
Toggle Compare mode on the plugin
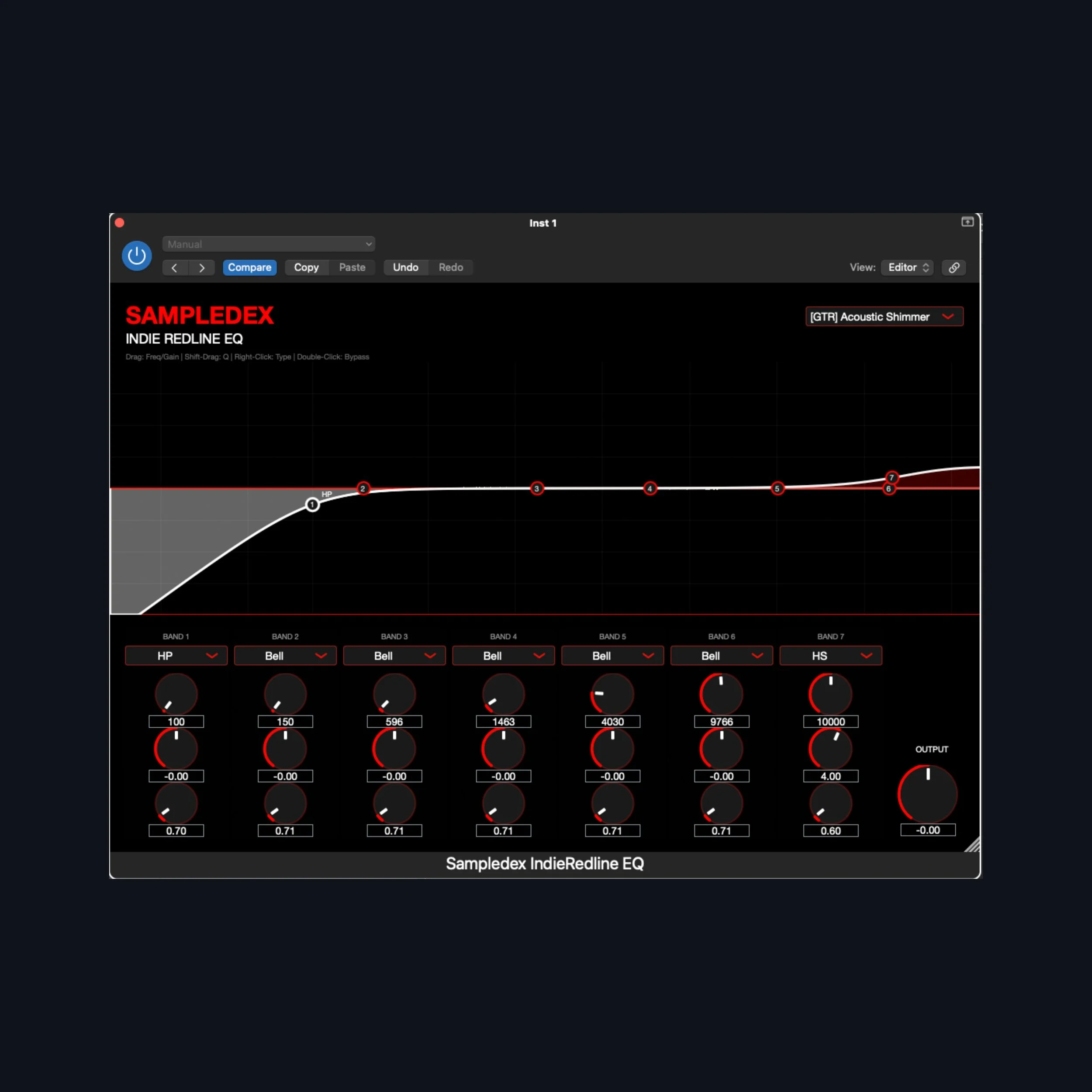[x=250, y=267]
